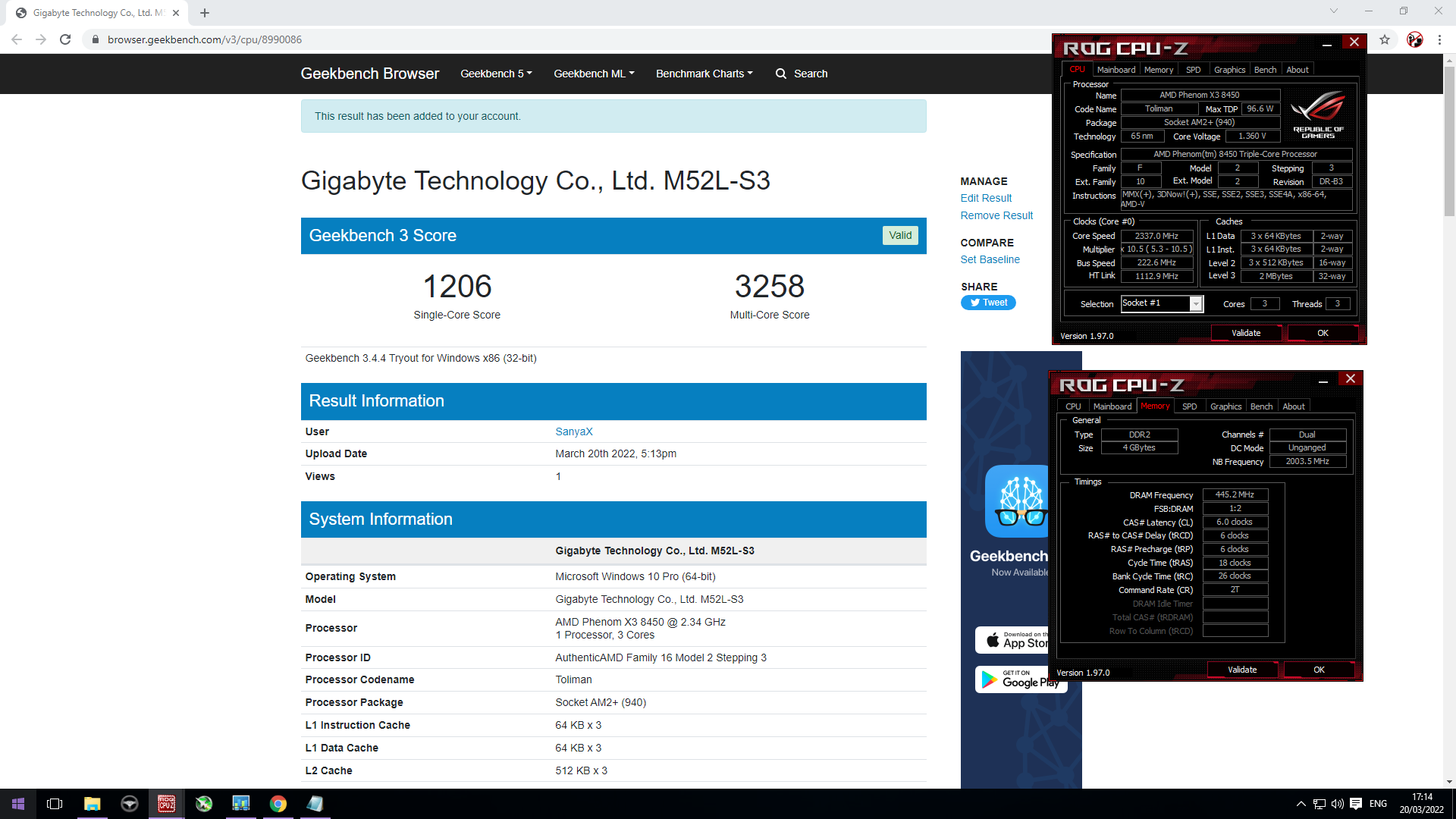Open About tab in upper CPU-Z window
This screenshot has width=1456, height=819.
pos(1298,70)
